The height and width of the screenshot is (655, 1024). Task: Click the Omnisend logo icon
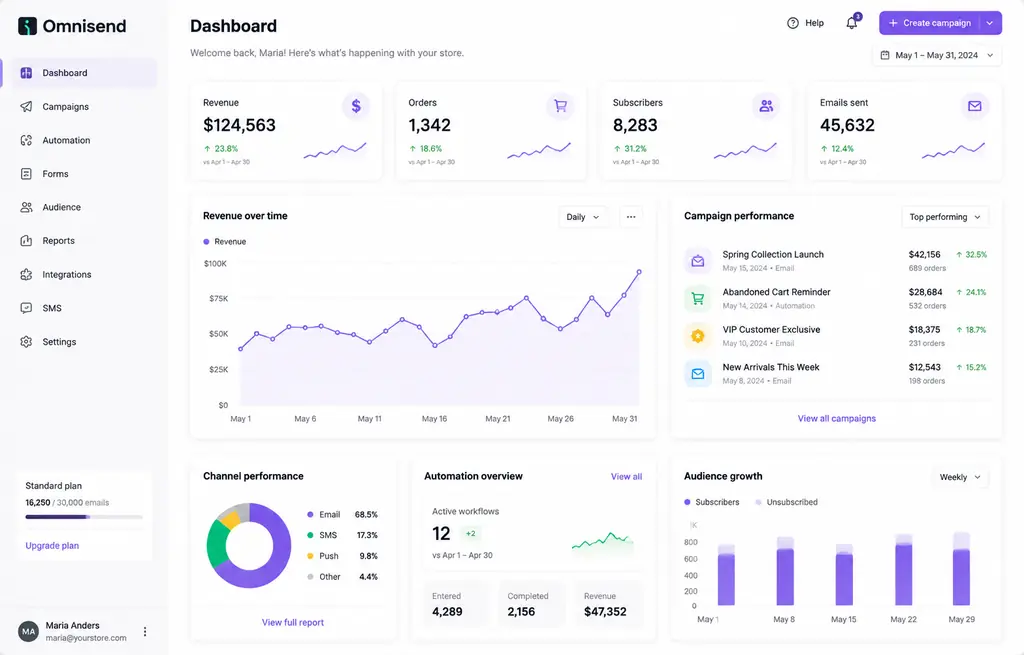[x=27, y=26]
